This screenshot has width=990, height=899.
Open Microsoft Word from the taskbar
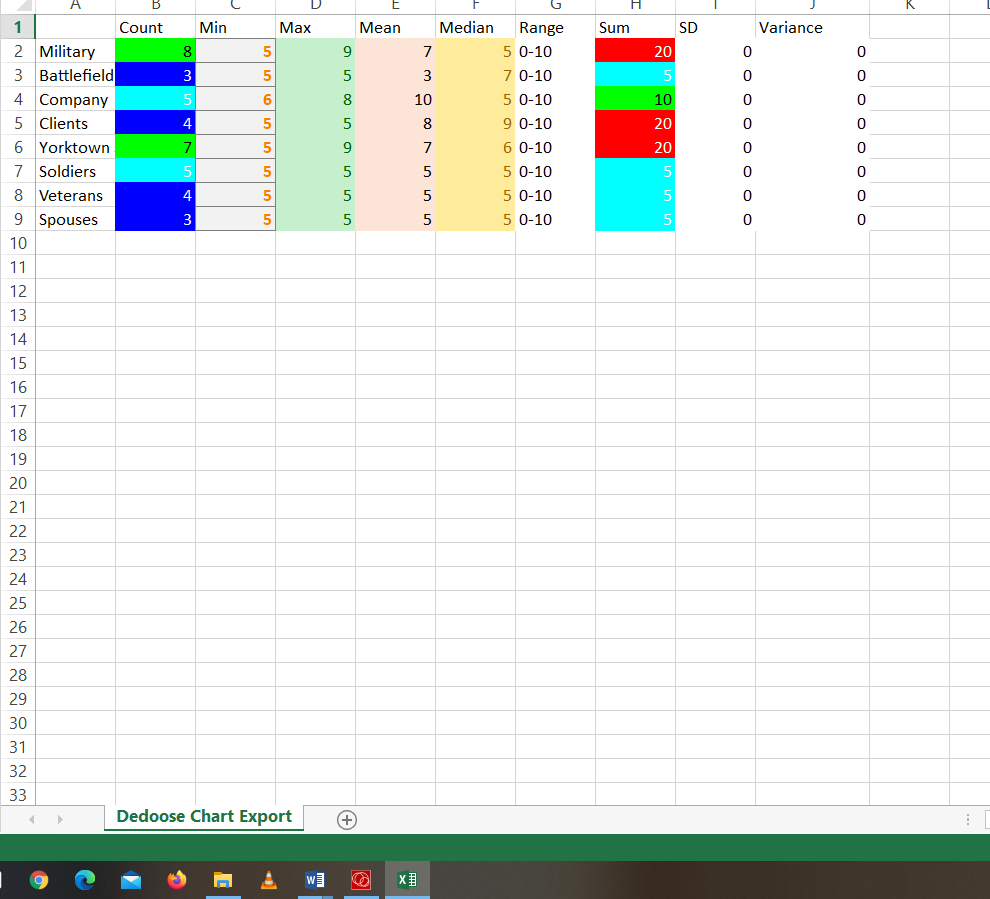[315, 880]
